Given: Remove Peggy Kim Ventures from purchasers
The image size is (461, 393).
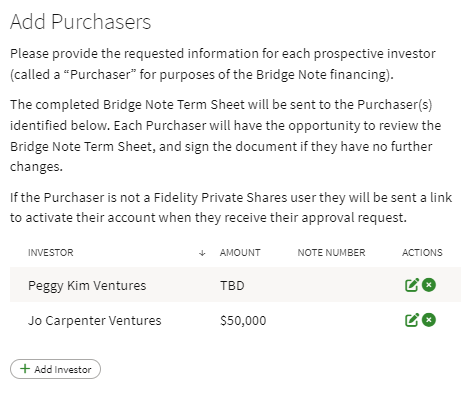Looking at the screenshot, I should coord(429,285).
